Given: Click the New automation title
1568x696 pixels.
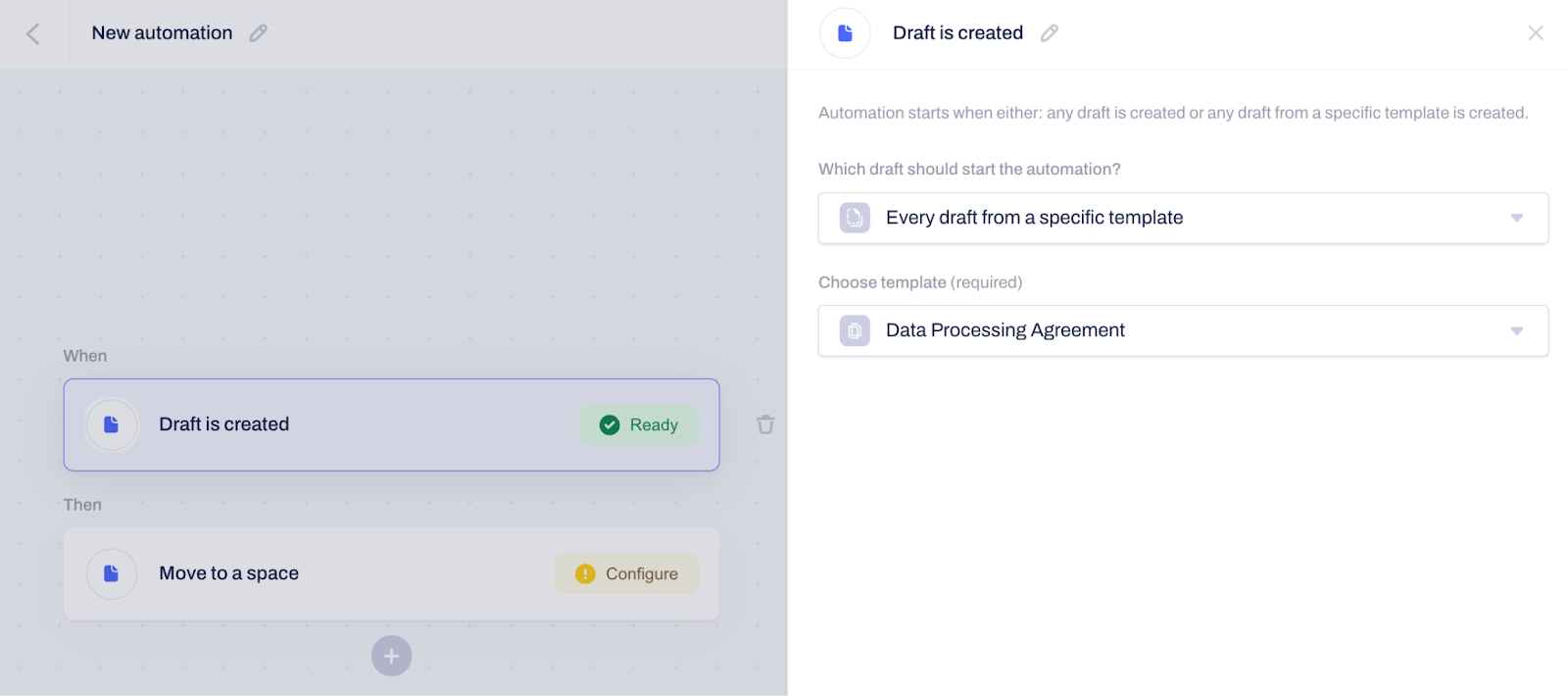Looking at the screenshot, I should click(x=163, y=33).
